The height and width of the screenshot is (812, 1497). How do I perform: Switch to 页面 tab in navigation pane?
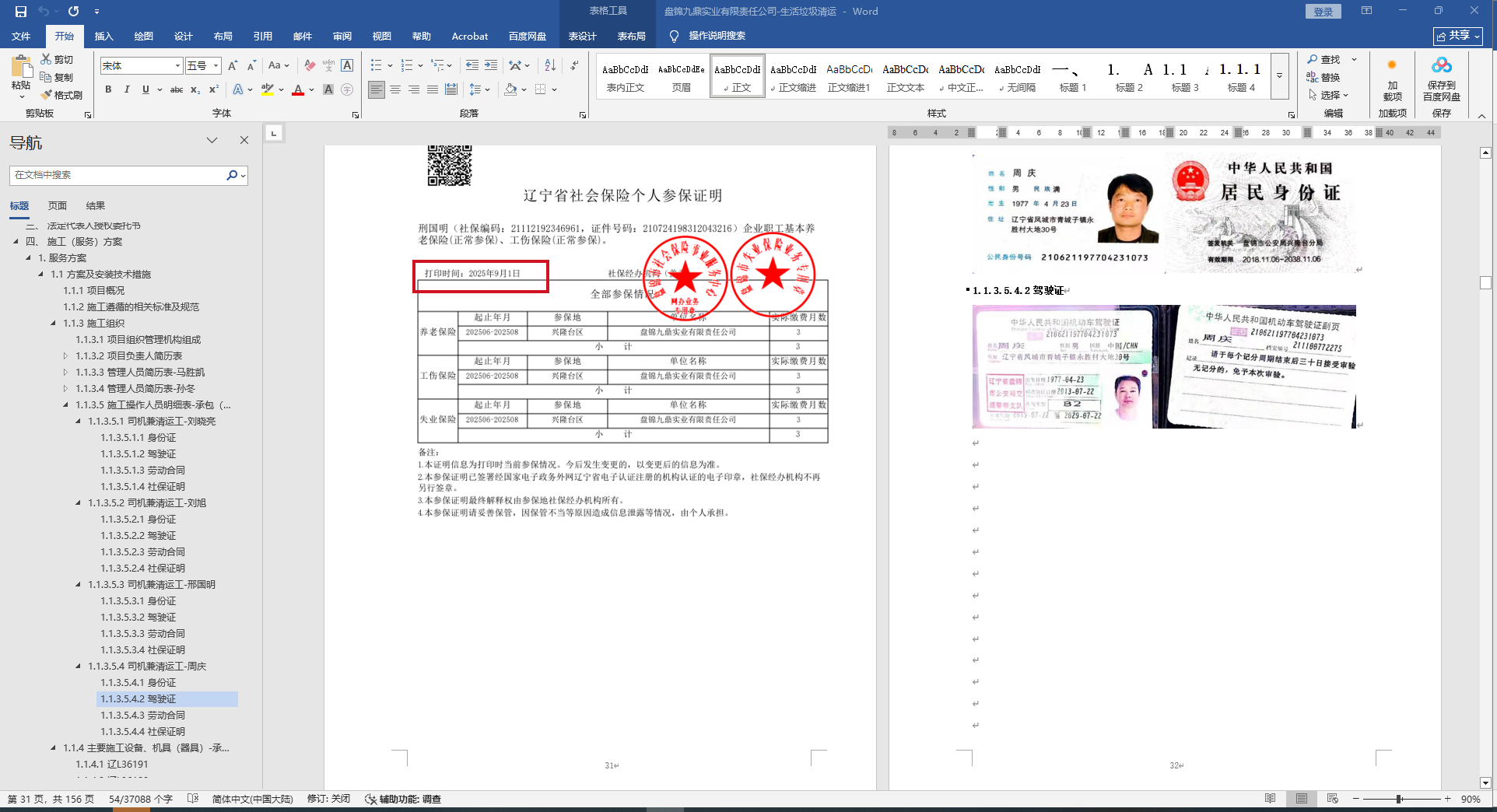pos(58,205)
